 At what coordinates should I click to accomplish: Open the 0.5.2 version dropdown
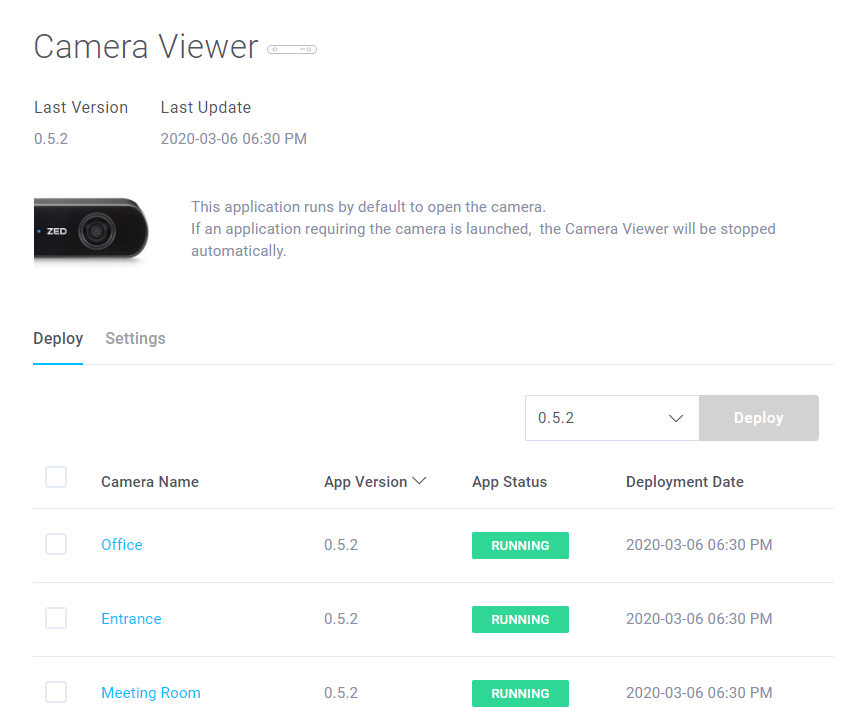pyautogui.click(x=612, y=418)
